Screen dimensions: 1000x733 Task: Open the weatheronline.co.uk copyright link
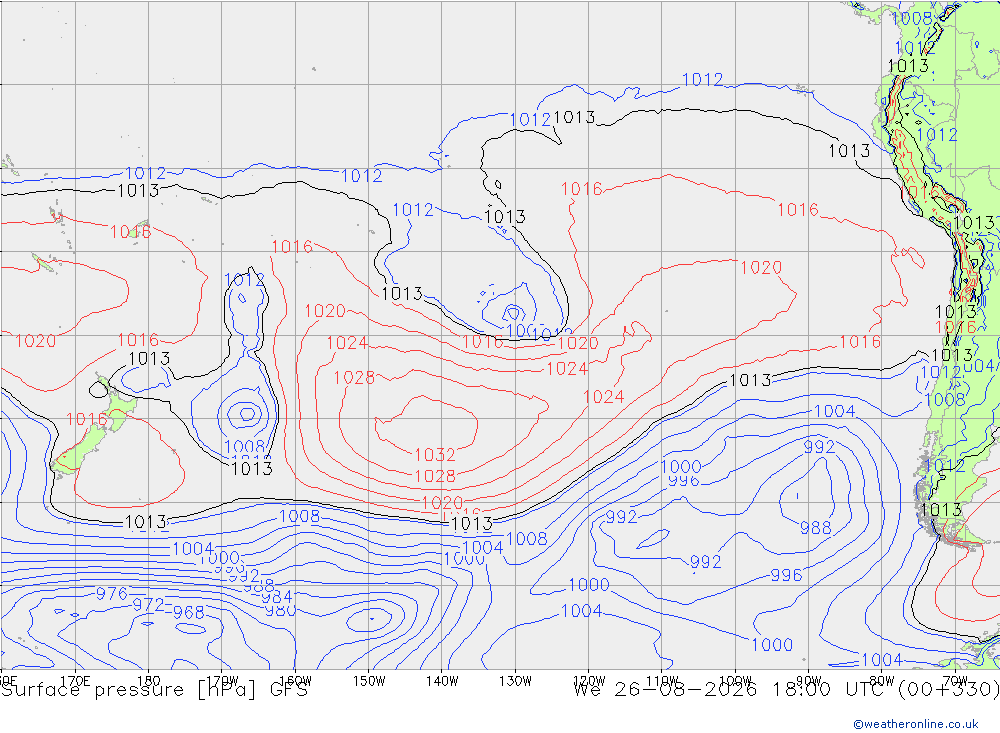(x=916, y=724)
